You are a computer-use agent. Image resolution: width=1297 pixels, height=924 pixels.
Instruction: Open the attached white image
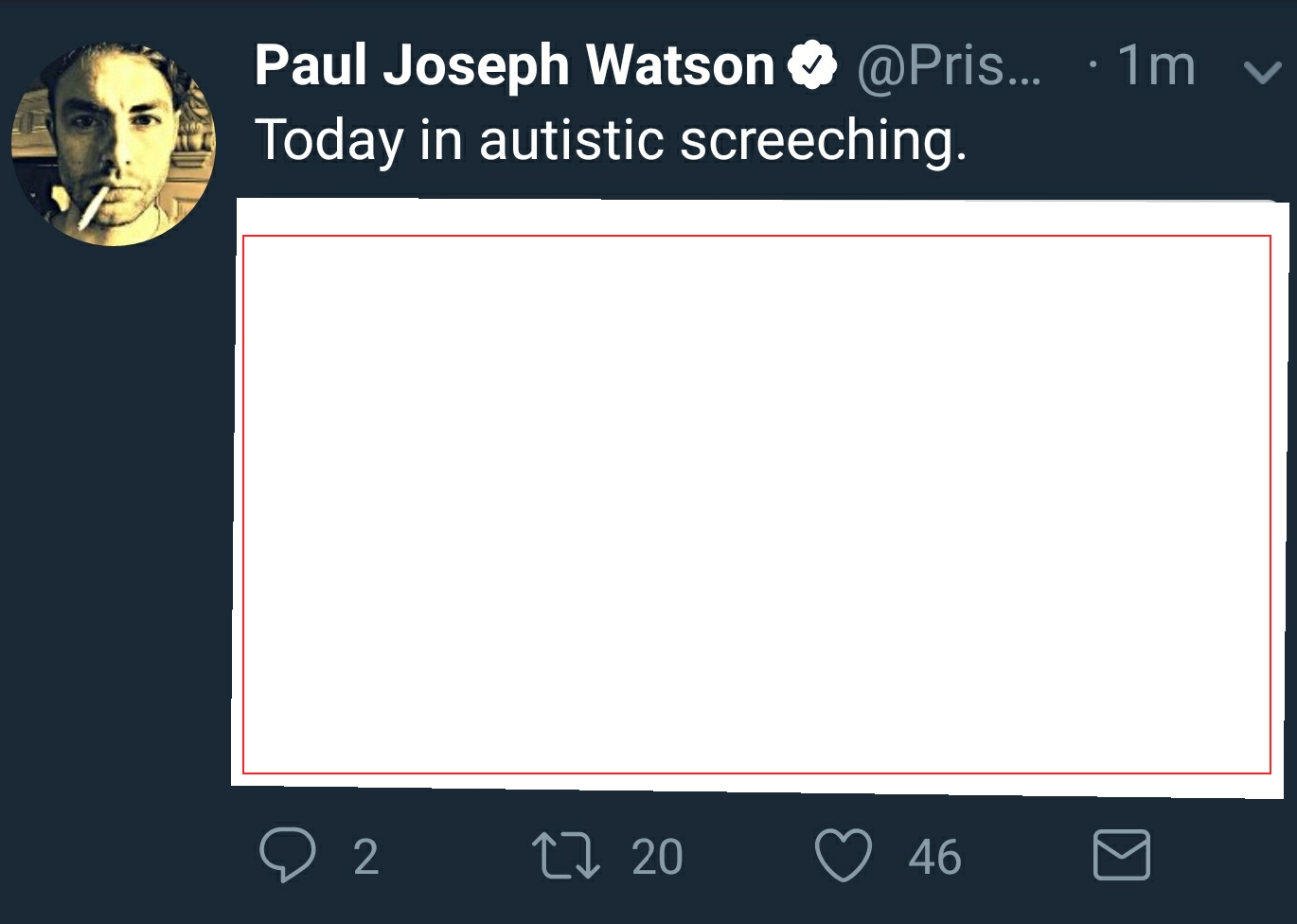760,498
